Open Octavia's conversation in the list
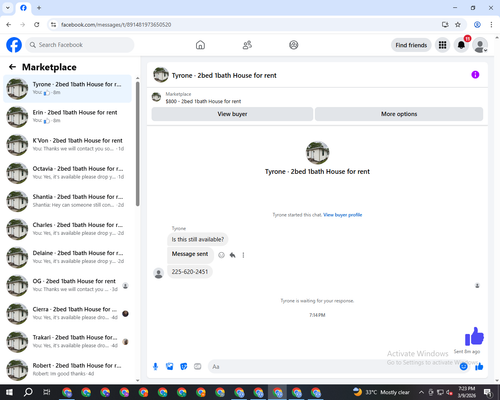The image size is (500, 400). point(67,173)
